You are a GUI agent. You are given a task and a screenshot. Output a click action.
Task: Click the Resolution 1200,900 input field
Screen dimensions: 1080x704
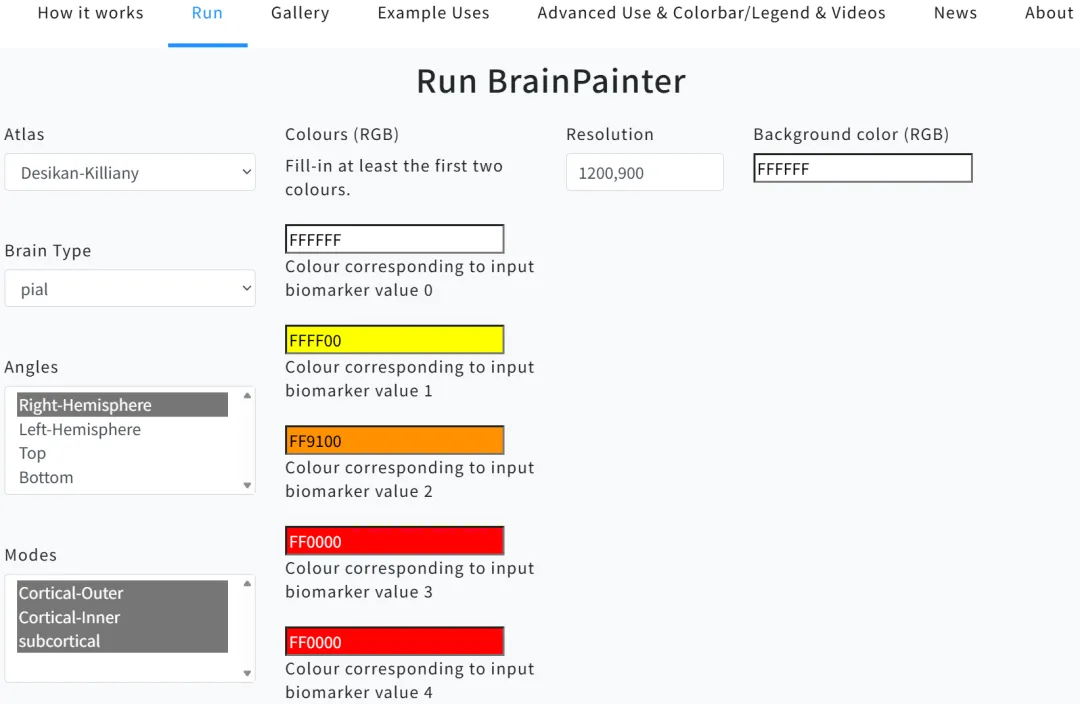click(645, 172)
